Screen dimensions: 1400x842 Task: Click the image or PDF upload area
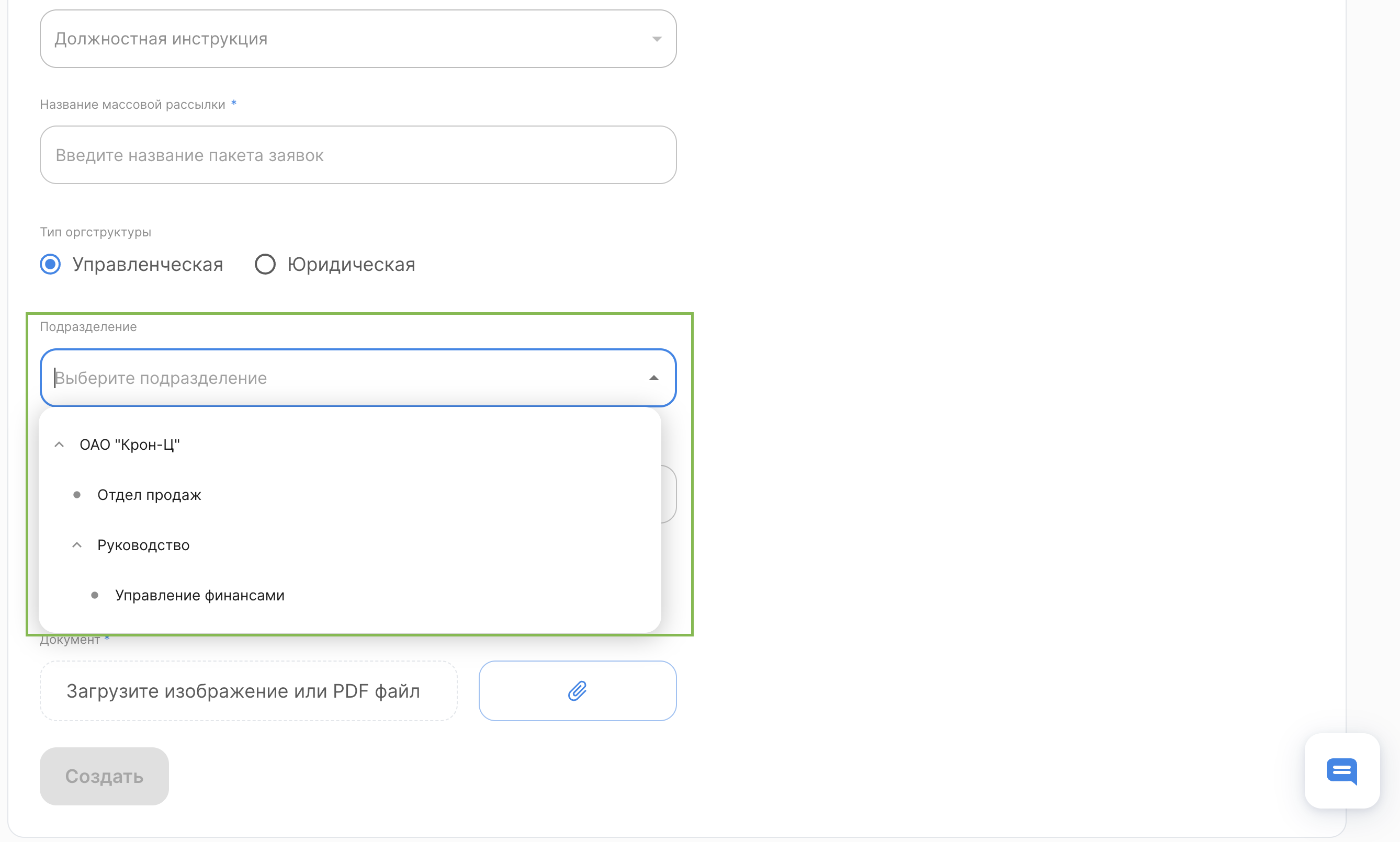click(249, 691)
